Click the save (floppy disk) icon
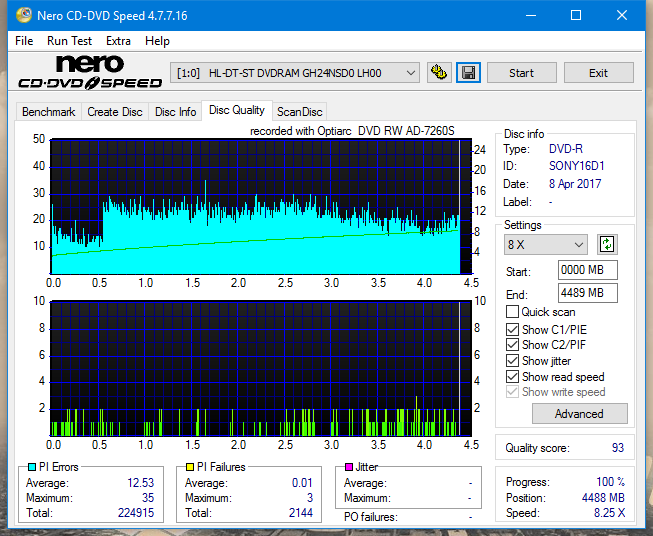 tap(469, 73)
